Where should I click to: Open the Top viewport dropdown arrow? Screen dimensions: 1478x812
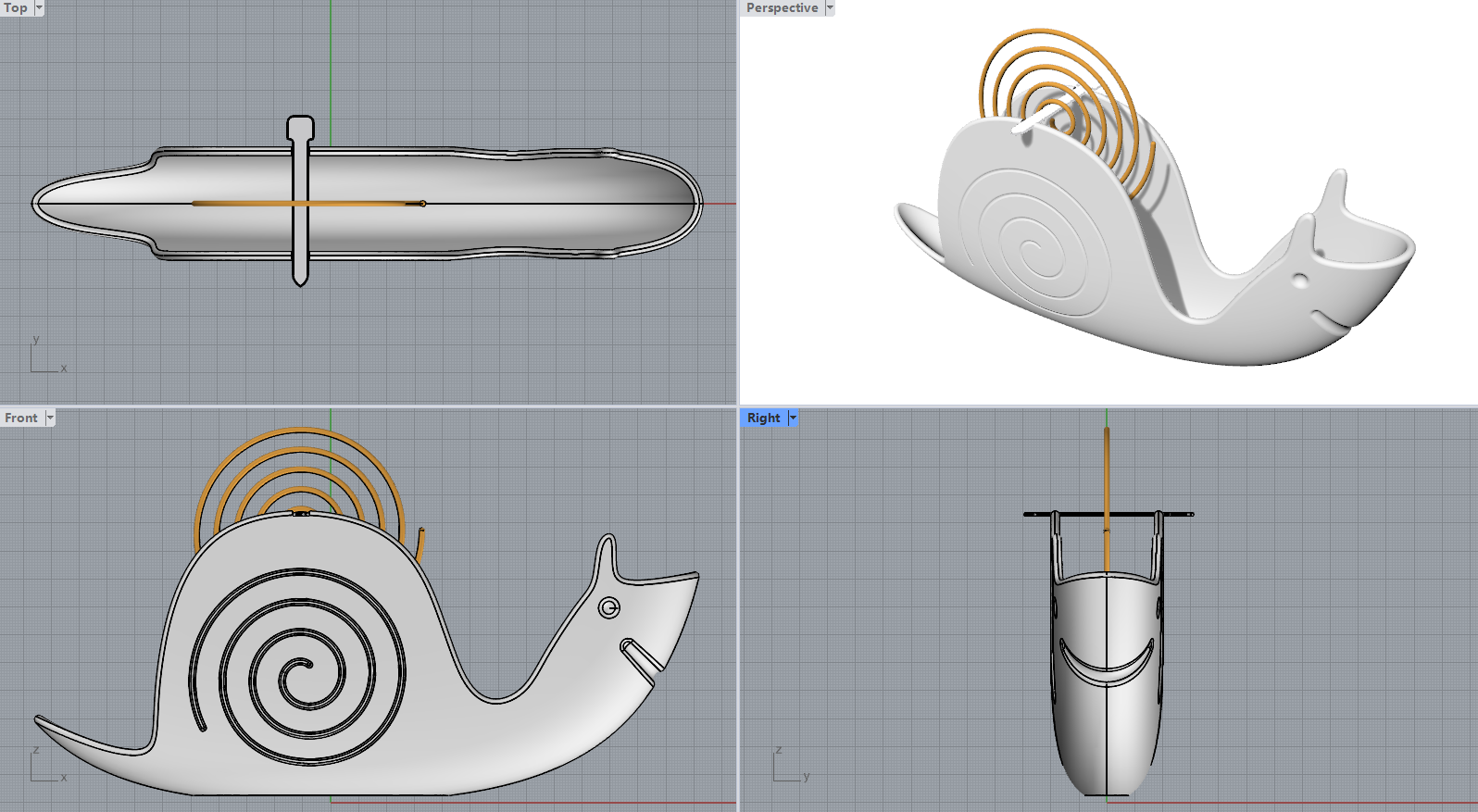[x=39, y=7]
